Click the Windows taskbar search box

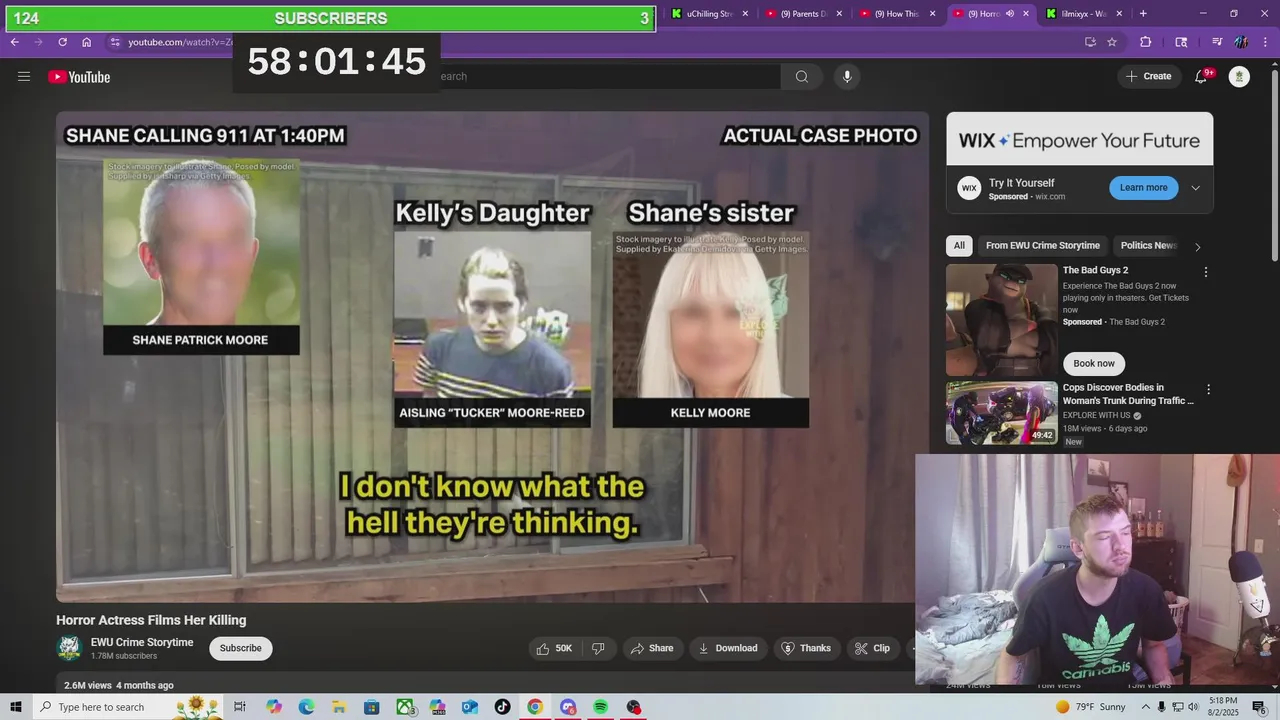click(x=128, y=707)
